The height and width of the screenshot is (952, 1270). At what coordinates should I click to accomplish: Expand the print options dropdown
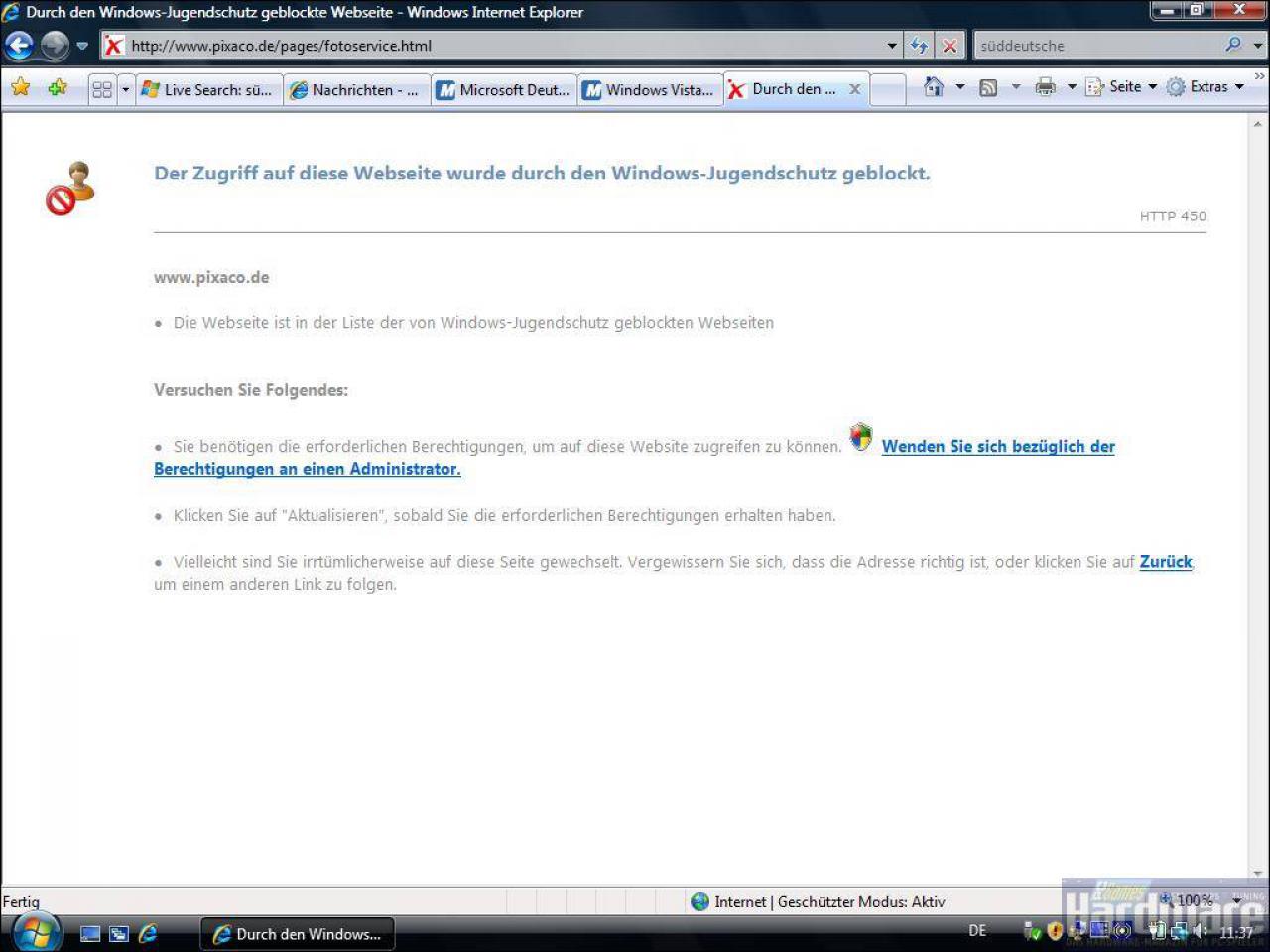(1072, 87)
